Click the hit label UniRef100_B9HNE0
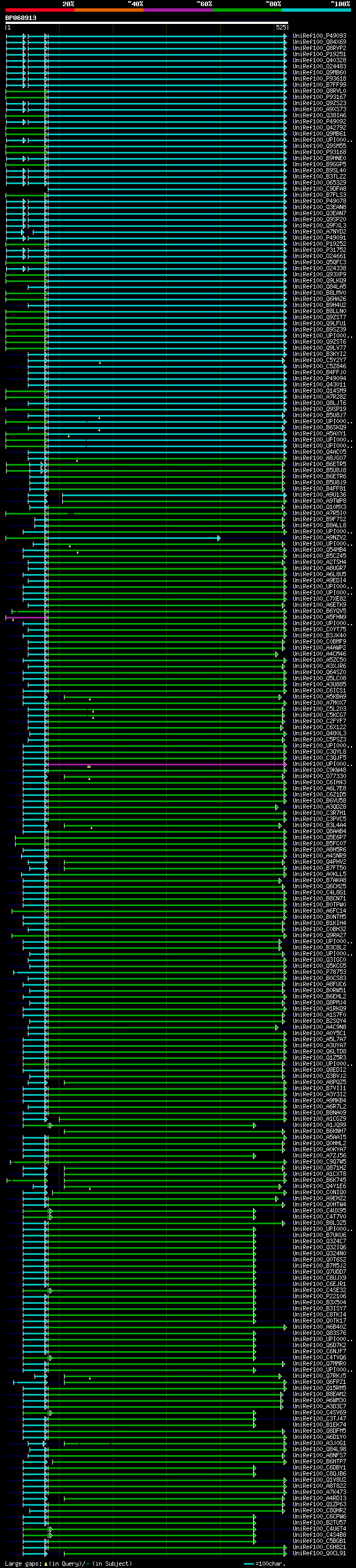The width and height of the screenshot is (356, 1568). tap(319, 159)
